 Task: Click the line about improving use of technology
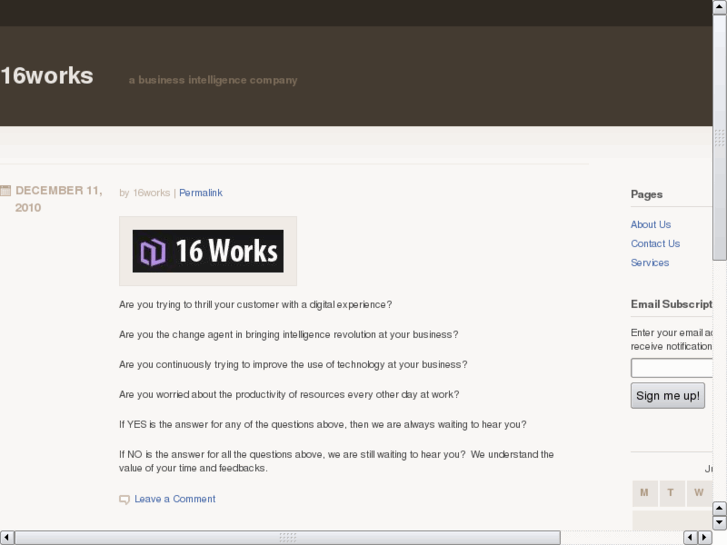293,365
